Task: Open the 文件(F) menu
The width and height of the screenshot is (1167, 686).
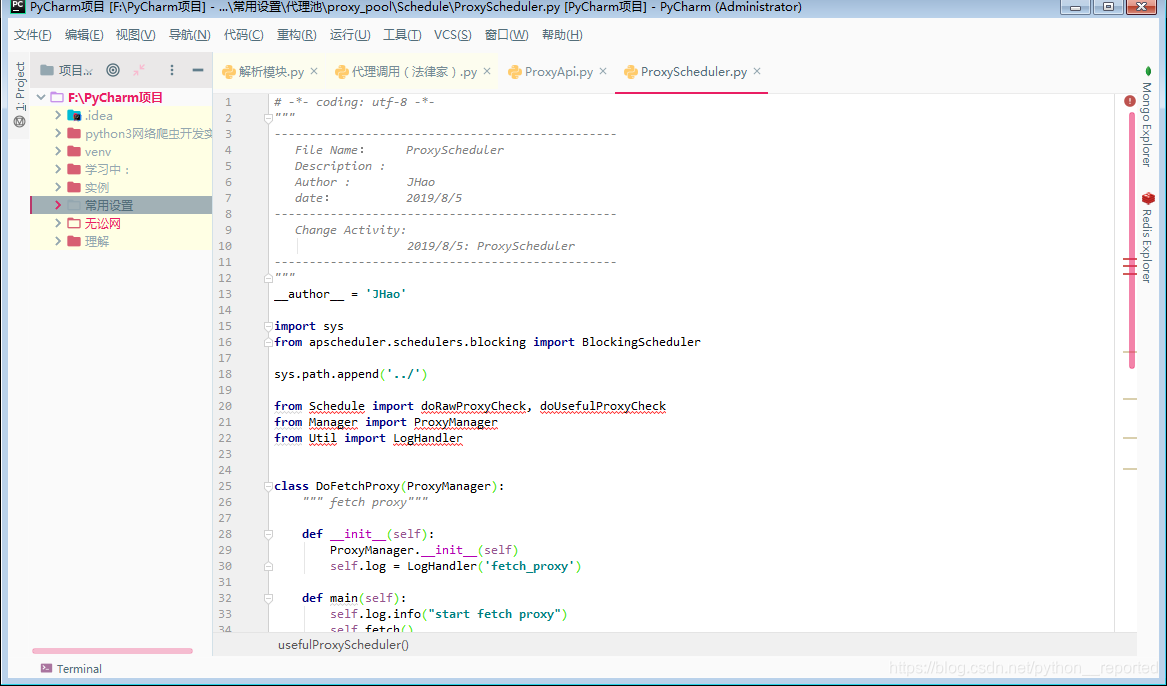Action: pos(33,35)
